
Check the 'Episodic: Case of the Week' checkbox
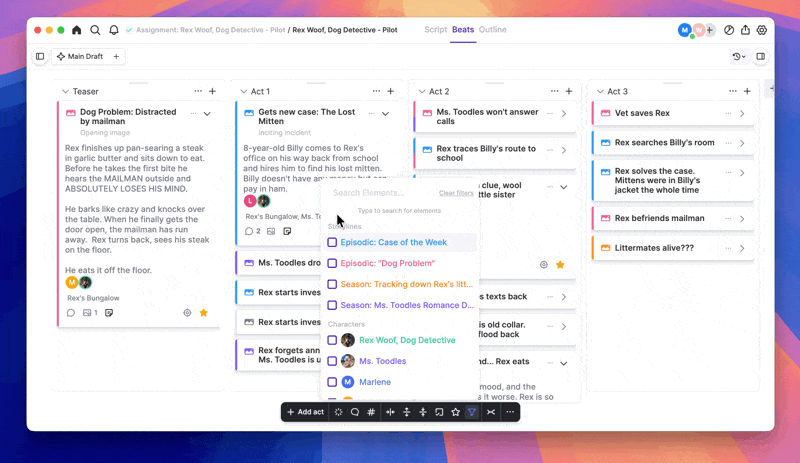tap(332, 242)
